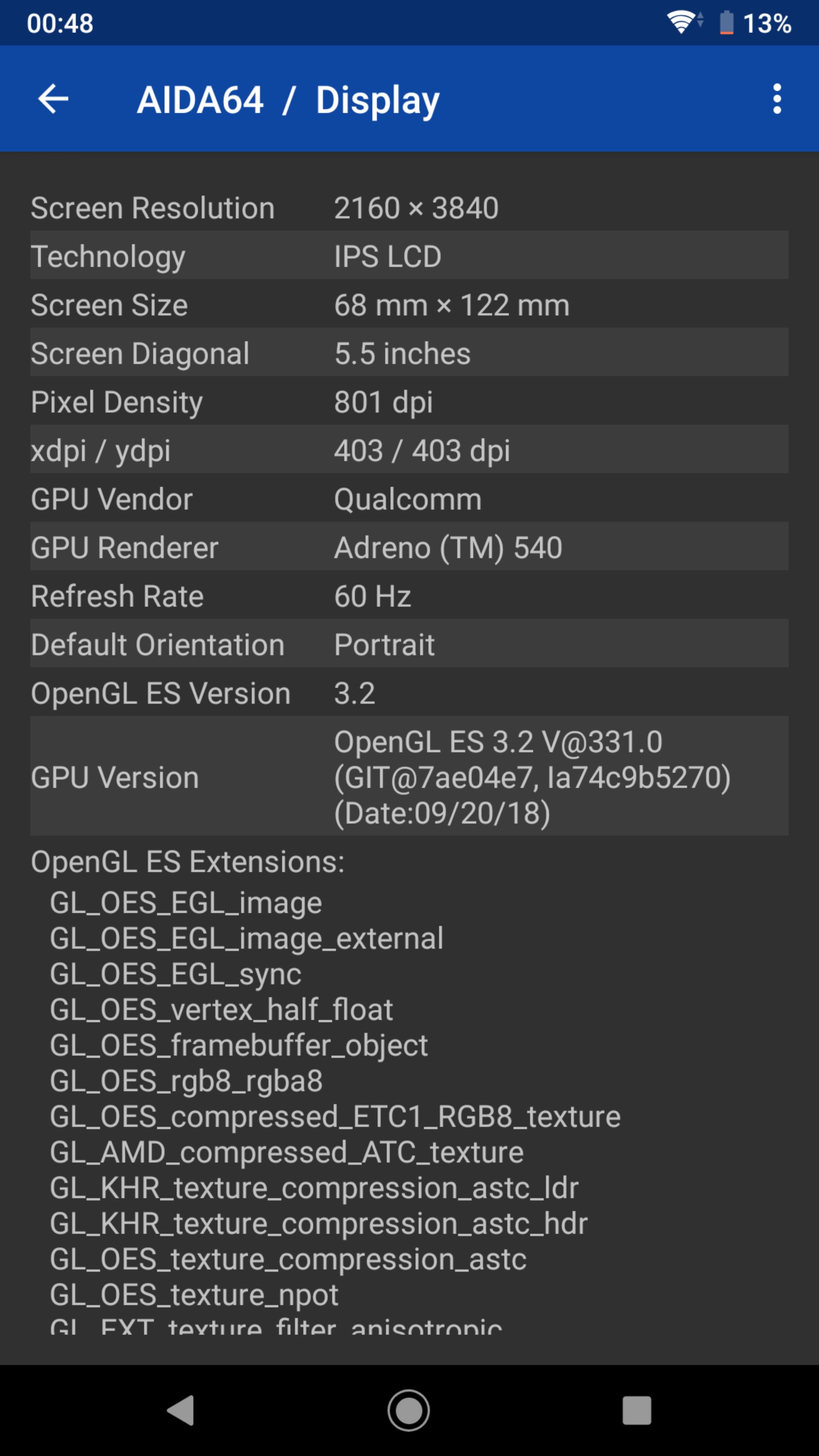Tap the clock showing 00:48

click(x=60, y=23)
